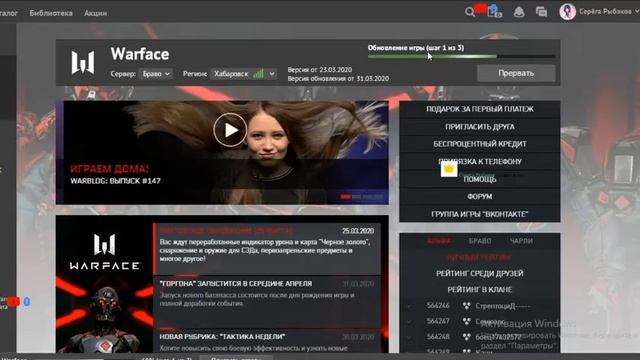Click the Warface game title text
Viewport: 640px width, 360px height.
[x=140, y=54]
